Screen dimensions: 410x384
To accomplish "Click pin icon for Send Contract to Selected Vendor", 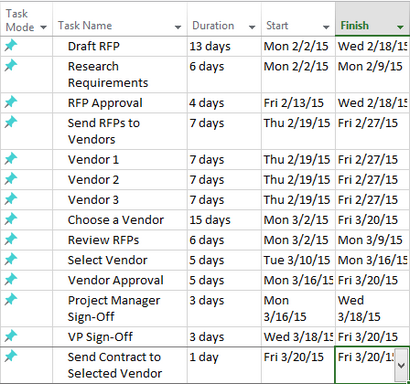I will (x=11, y=356).
